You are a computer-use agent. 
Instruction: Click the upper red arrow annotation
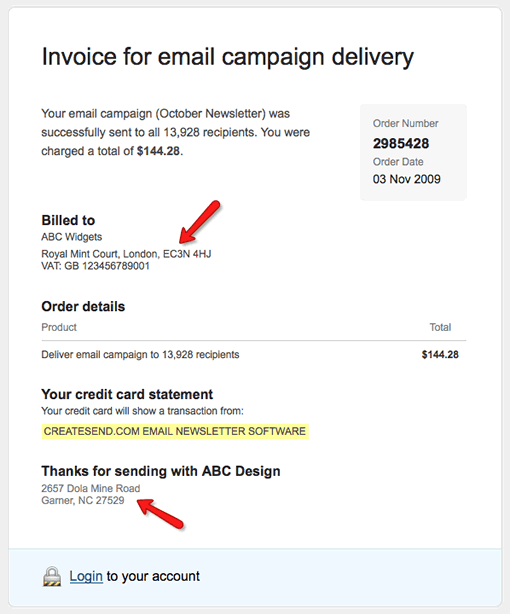point(199,222)
